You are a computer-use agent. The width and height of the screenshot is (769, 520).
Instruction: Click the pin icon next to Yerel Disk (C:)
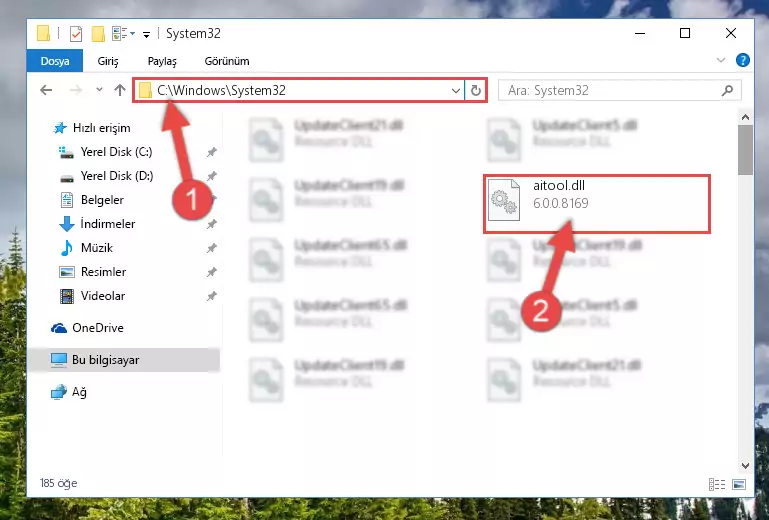tap(211, 152)
